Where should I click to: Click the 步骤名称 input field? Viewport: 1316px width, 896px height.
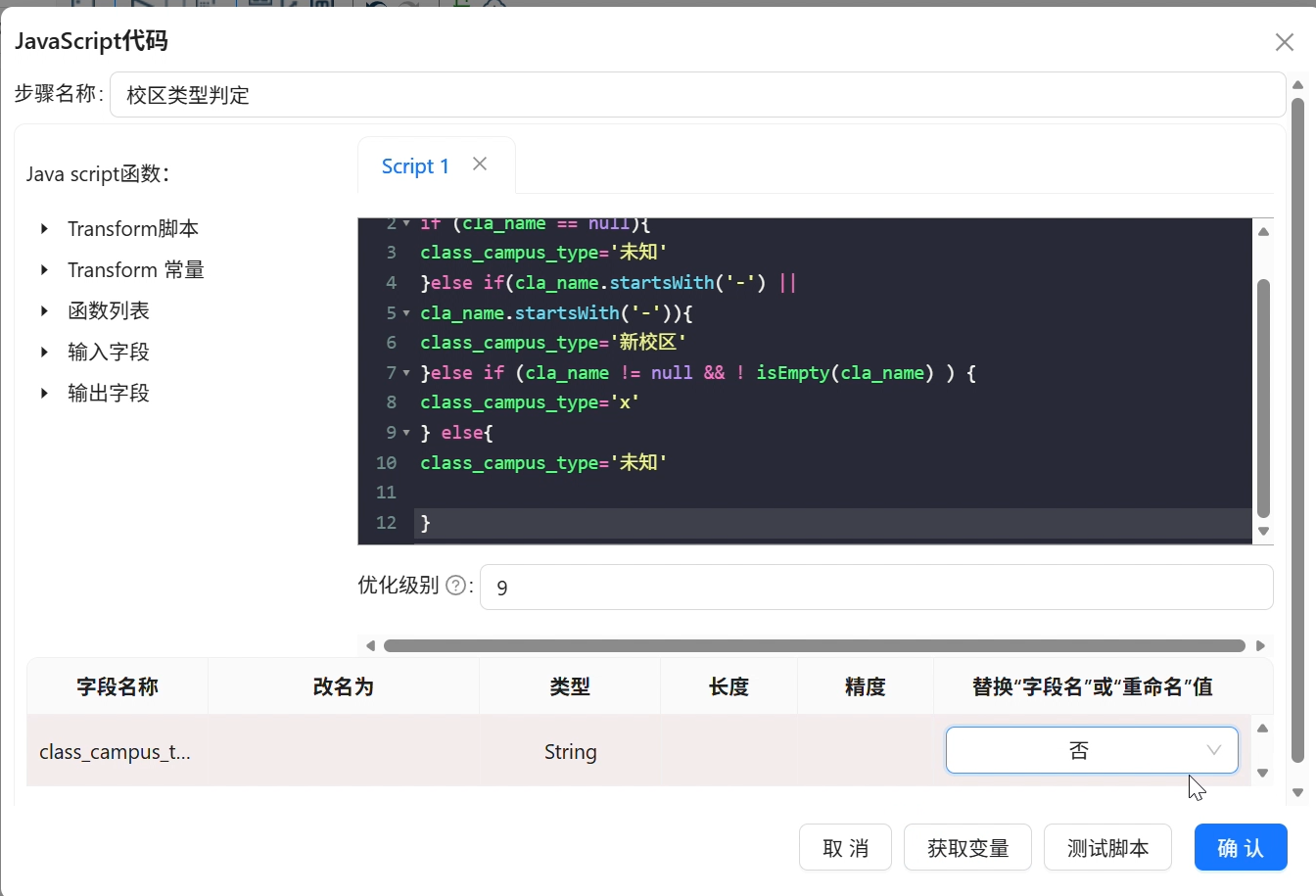click(697, 95)
